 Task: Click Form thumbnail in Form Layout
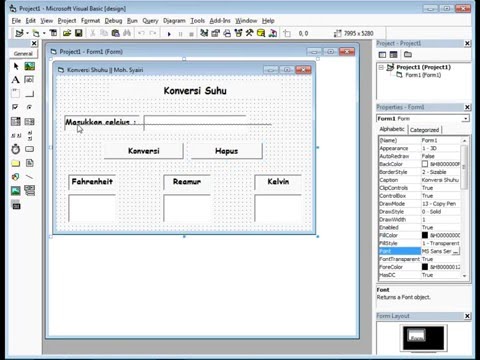click(x=417, y=335)
